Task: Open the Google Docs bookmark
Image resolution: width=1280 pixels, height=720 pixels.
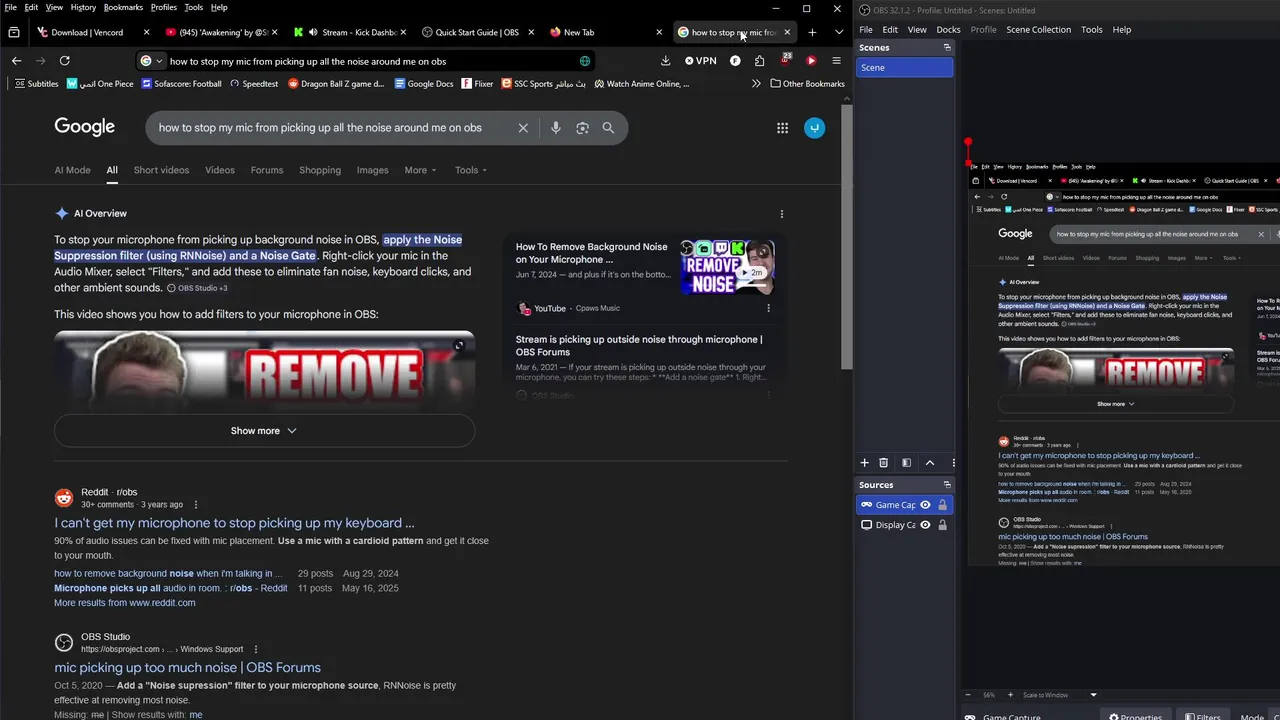Action: click(424, 84)
